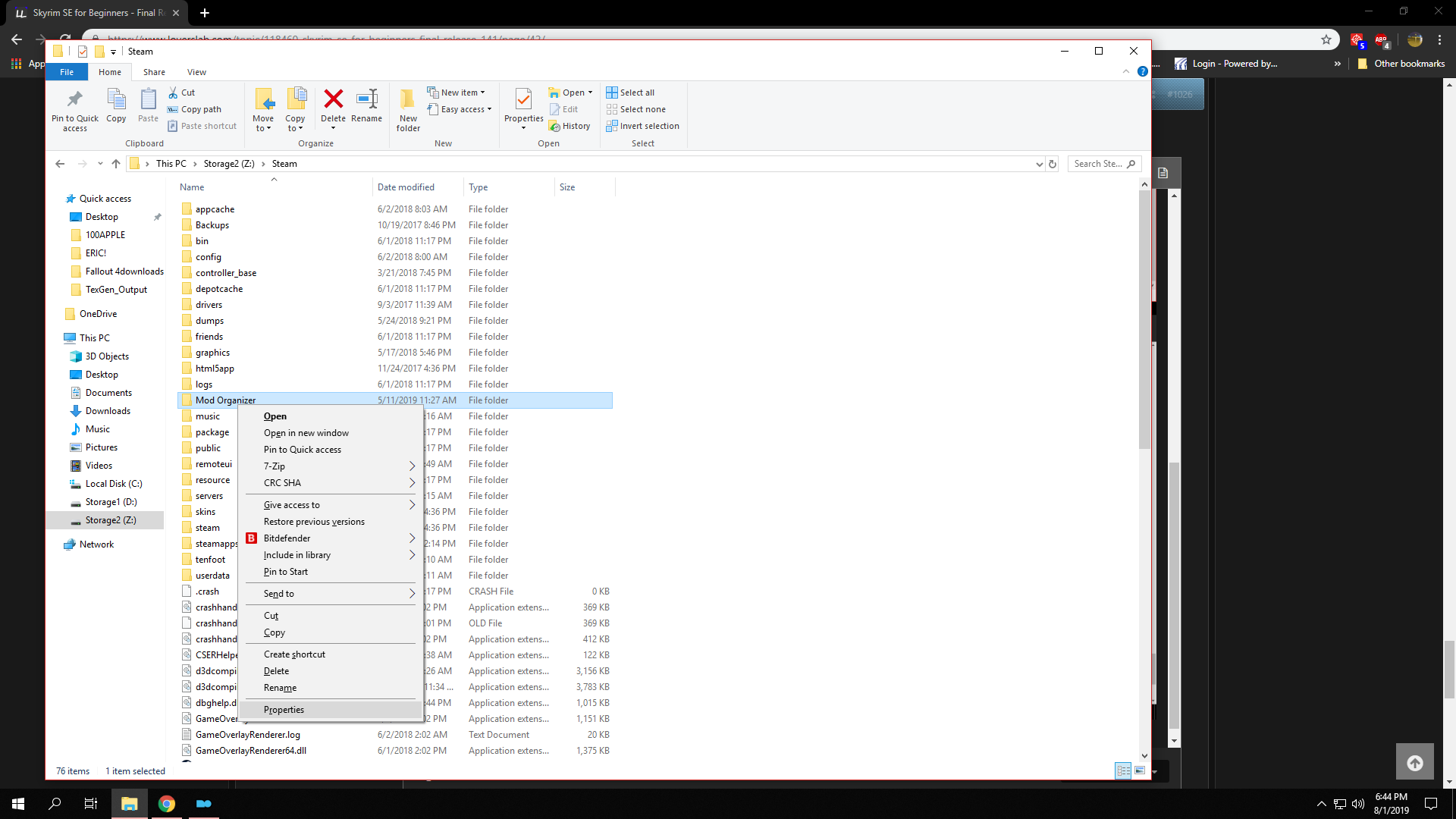The image size is (1456, 819).
Task: Click Select none in the ribbon
Action: coord(636,109)
